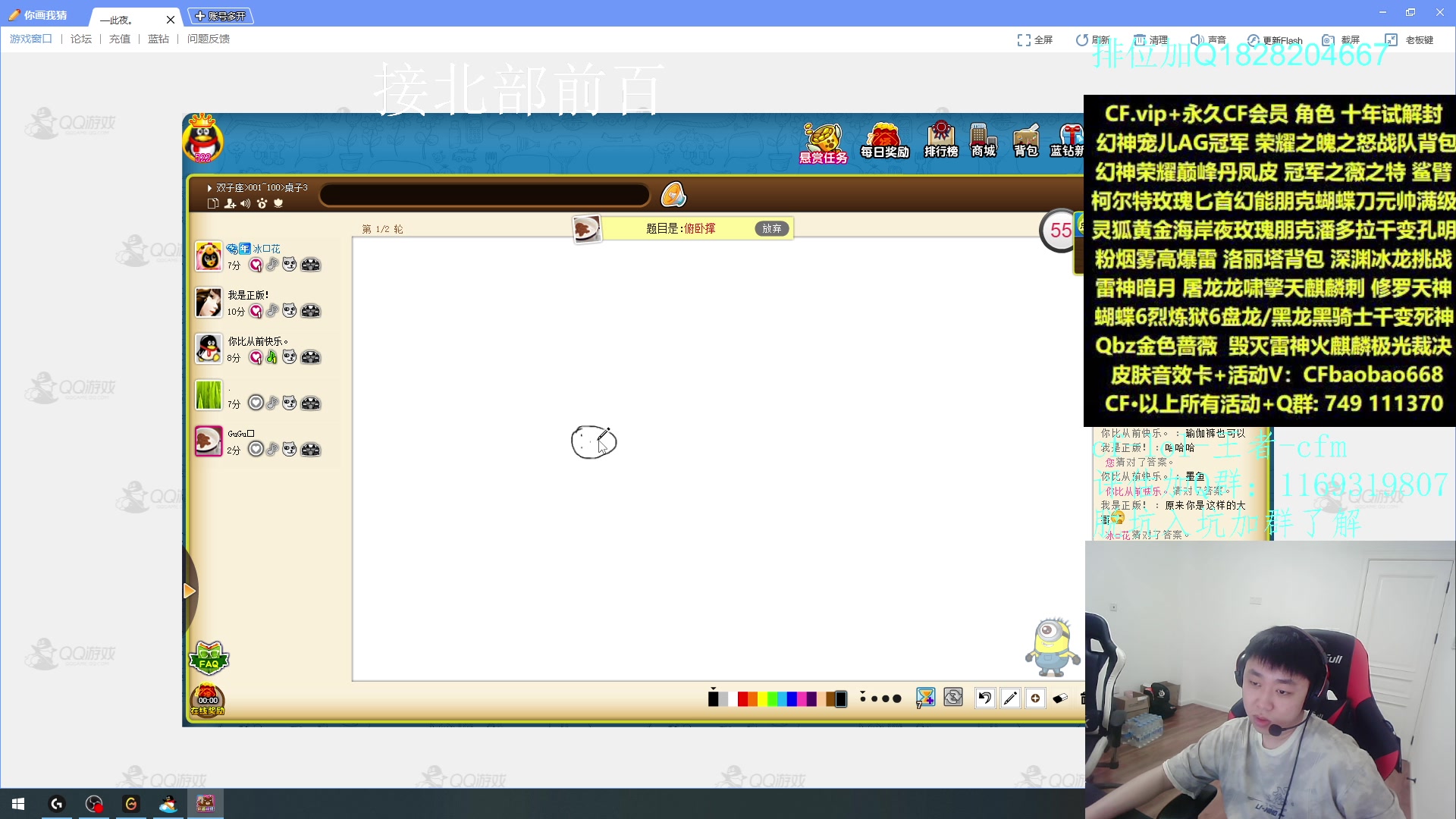Viewport: 1456px width, 819px height.
Task: Click the 账号多开 multi-account button
Action: click(x=221, y=16)
